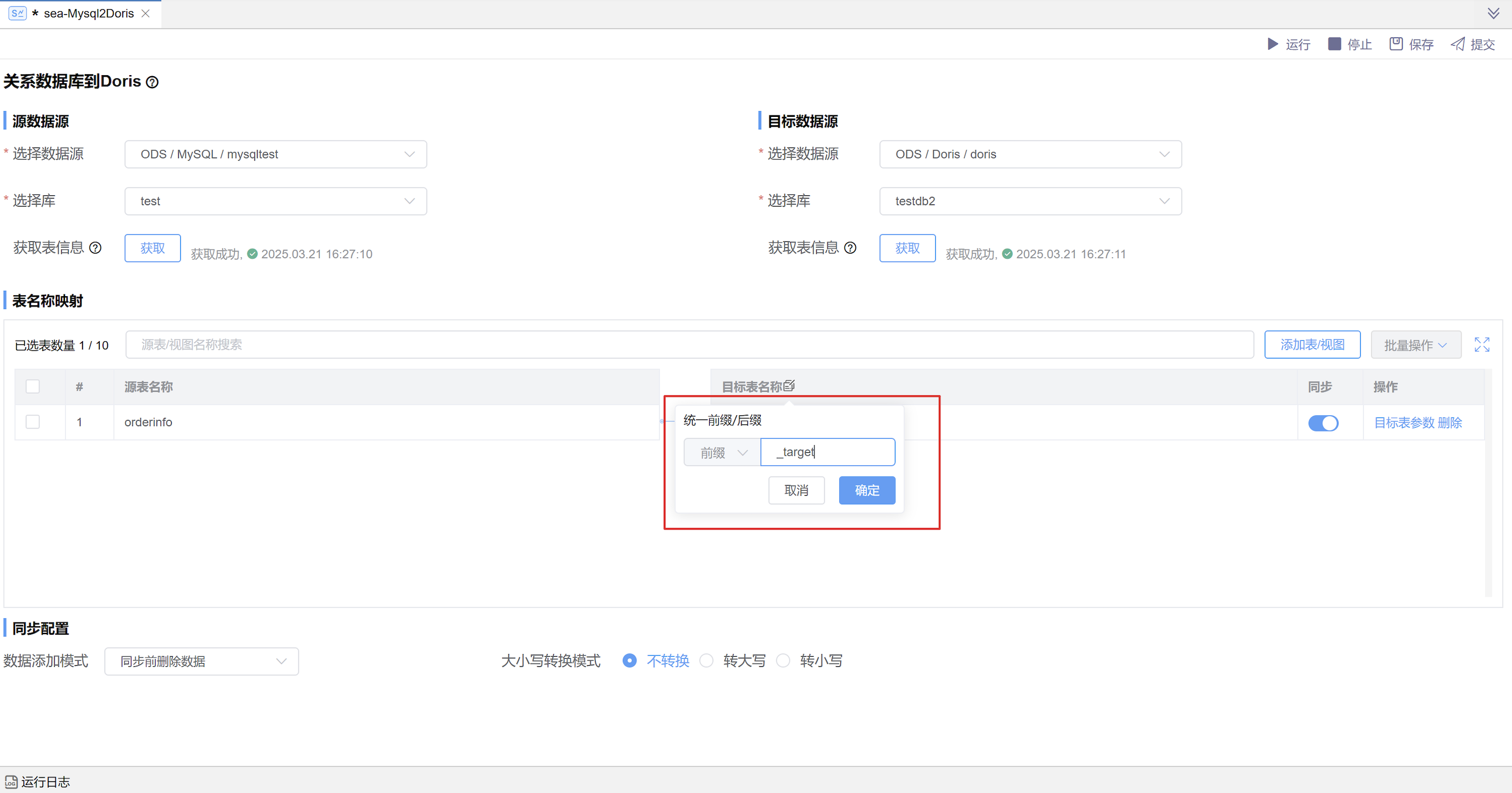Select the 转大写 radio option
The width and height of the screenshot is (1512, 793).
click(707, 661)
